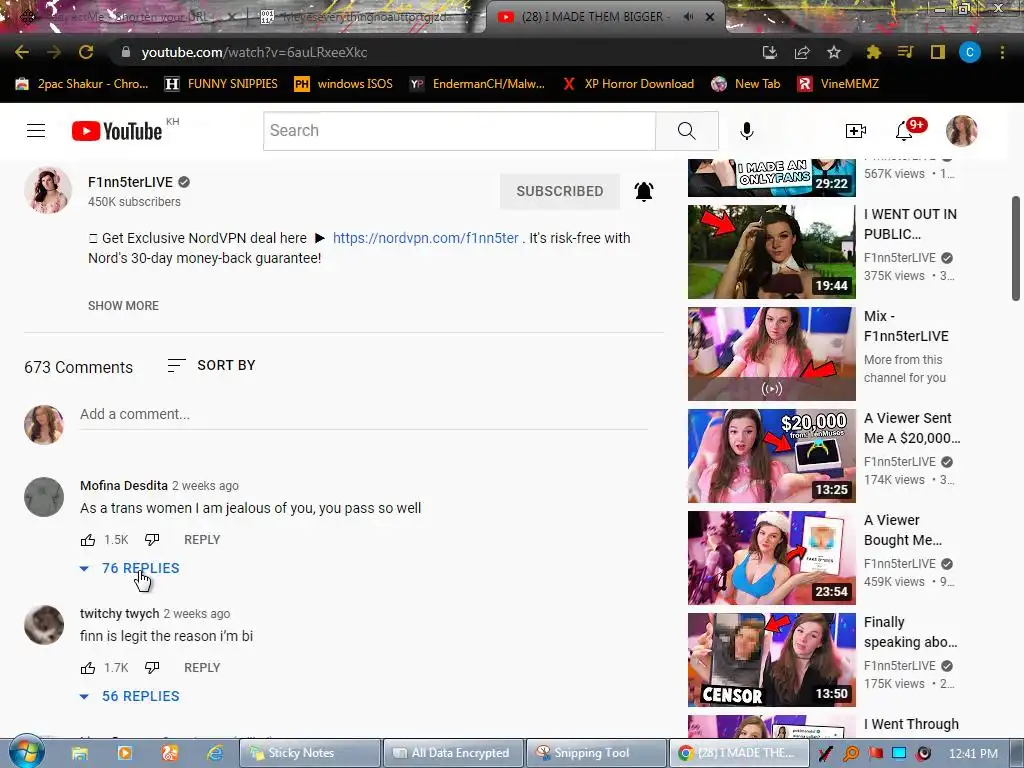This screenshot has width=1024, height=768.
Task: Click the magnifier search button
Action: pyautogui.click(x=686, y=131)
